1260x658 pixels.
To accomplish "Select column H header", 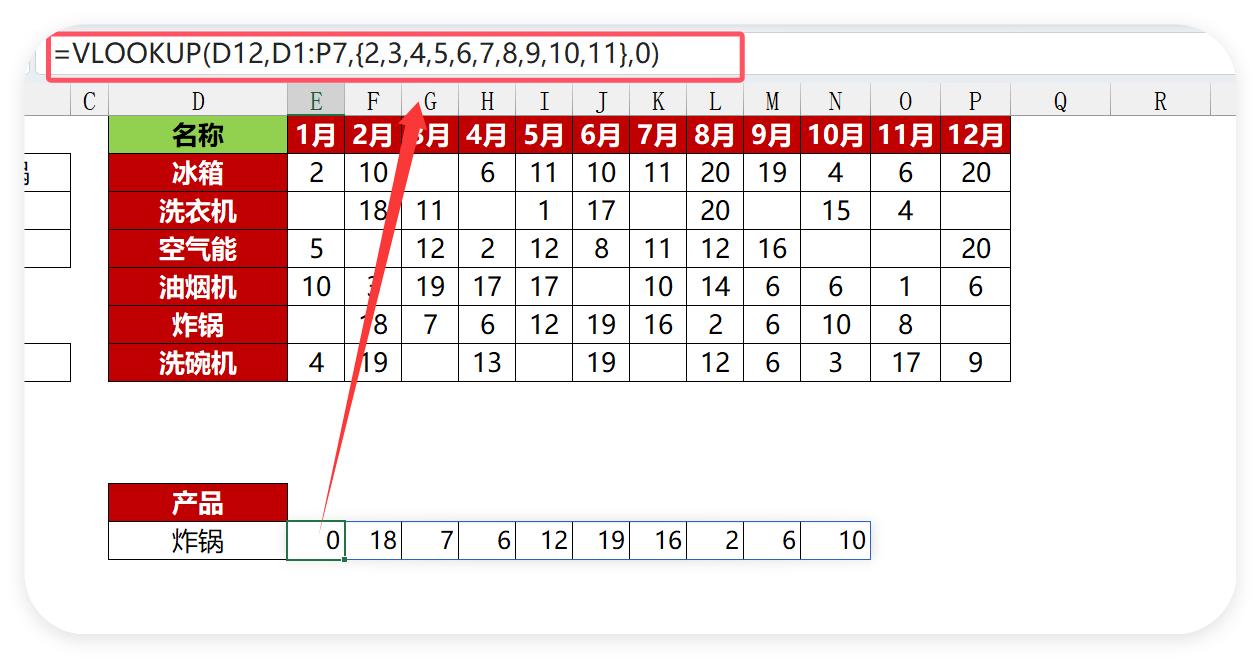I will tap(487, 100).
